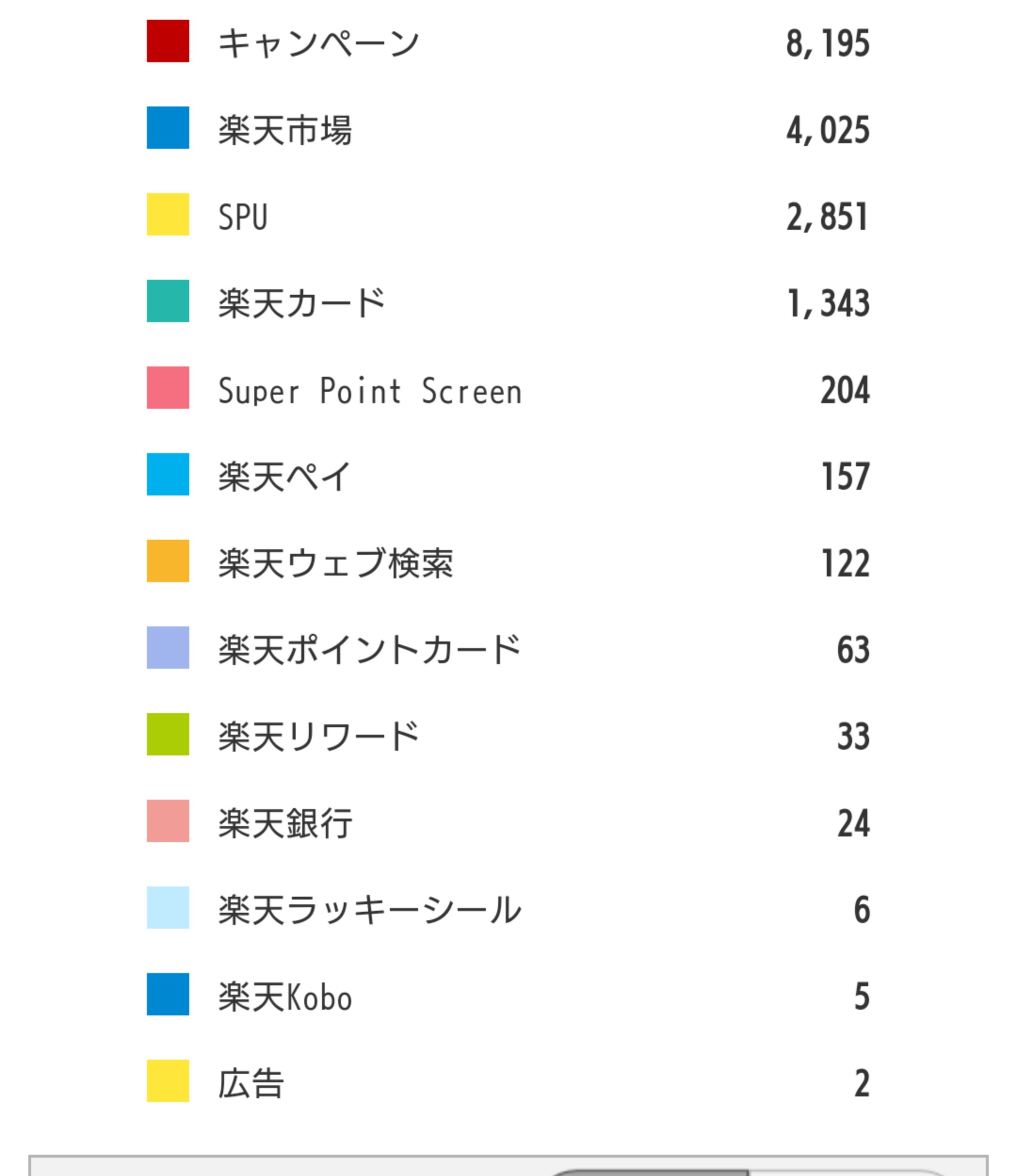Select the lavender 楽天ポイントカード color square
The width and height of the screenshot is (1017, 1176).
168,648
